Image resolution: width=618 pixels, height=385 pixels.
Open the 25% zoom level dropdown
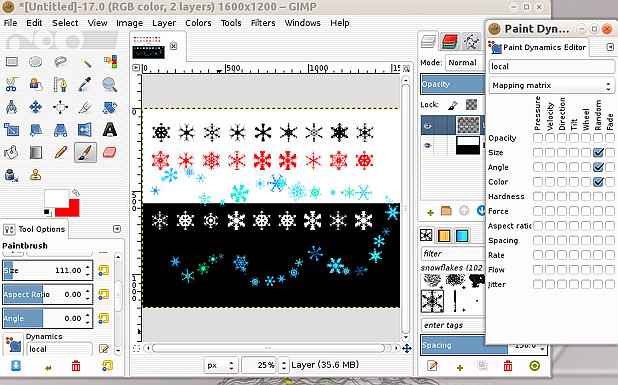click(283, 365)
